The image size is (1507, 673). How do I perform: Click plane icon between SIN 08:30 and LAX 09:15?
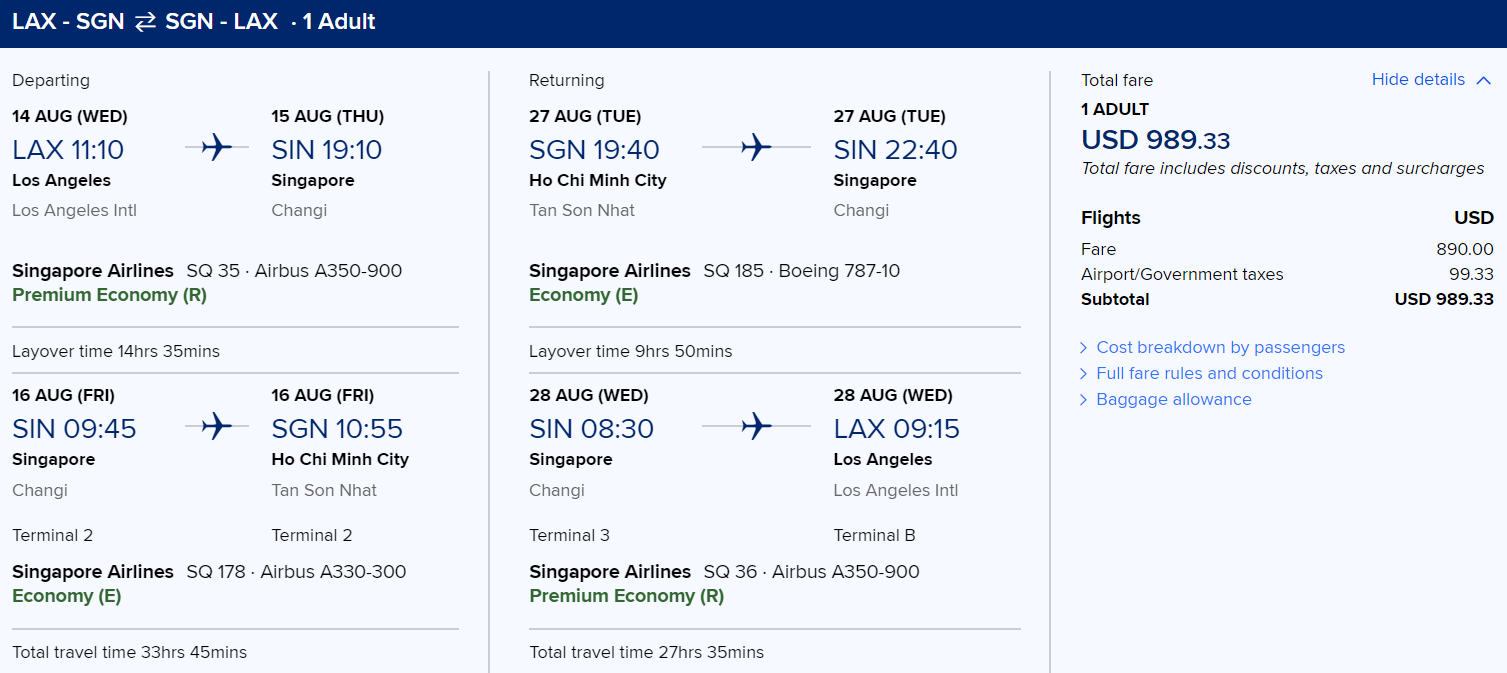tap(756, 427)
